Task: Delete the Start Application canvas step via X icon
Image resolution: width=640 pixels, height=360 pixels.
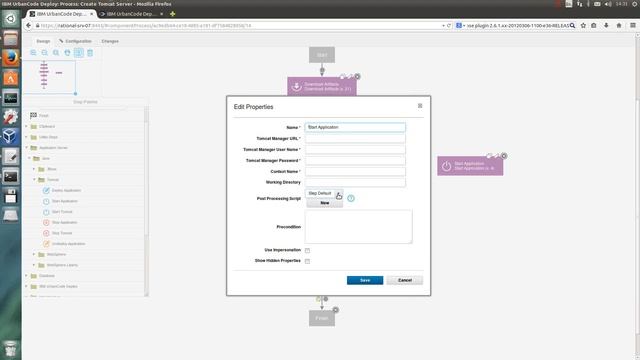Action: click(x=504, y=156)
